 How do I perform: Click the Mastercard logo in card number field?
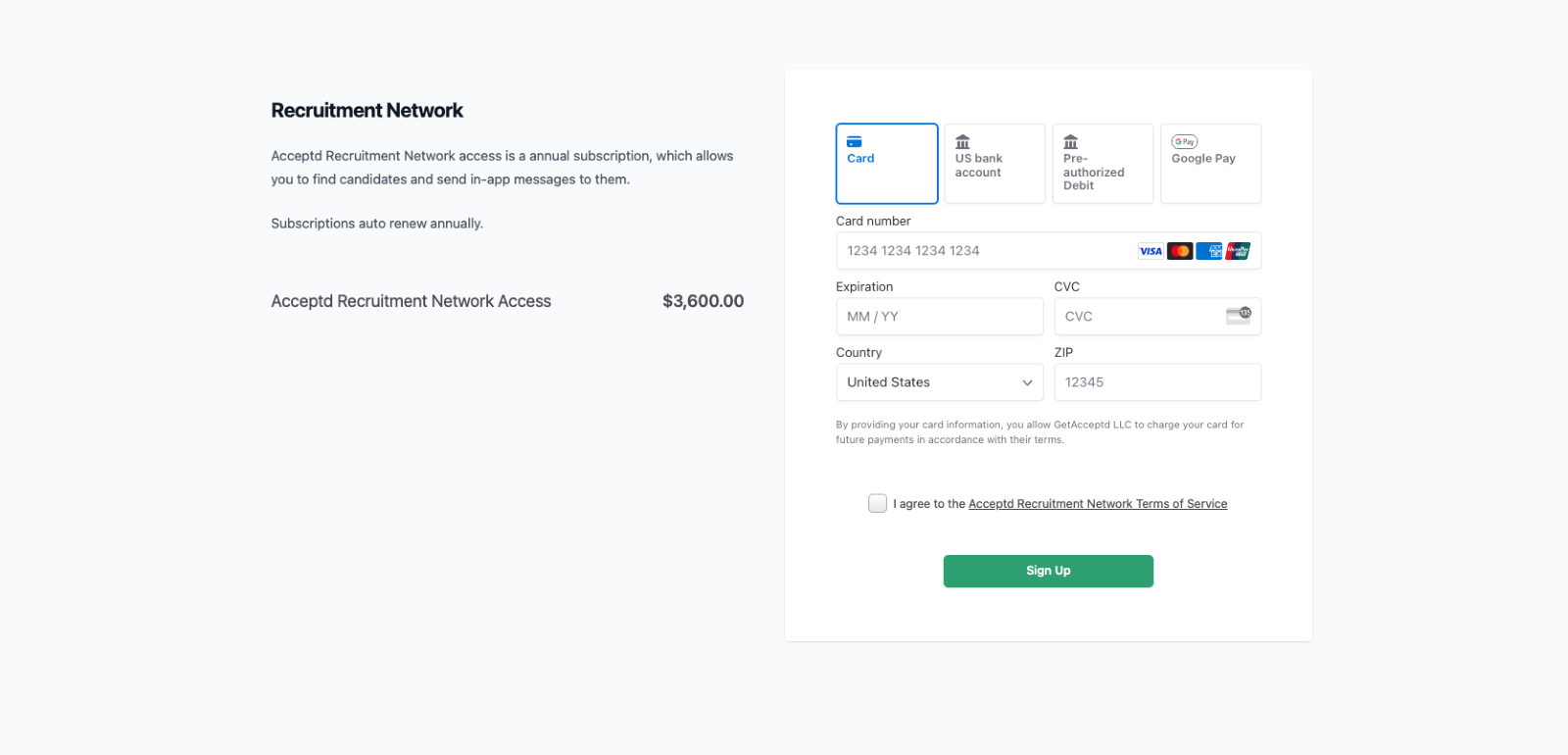click(x=1180, y=251)
